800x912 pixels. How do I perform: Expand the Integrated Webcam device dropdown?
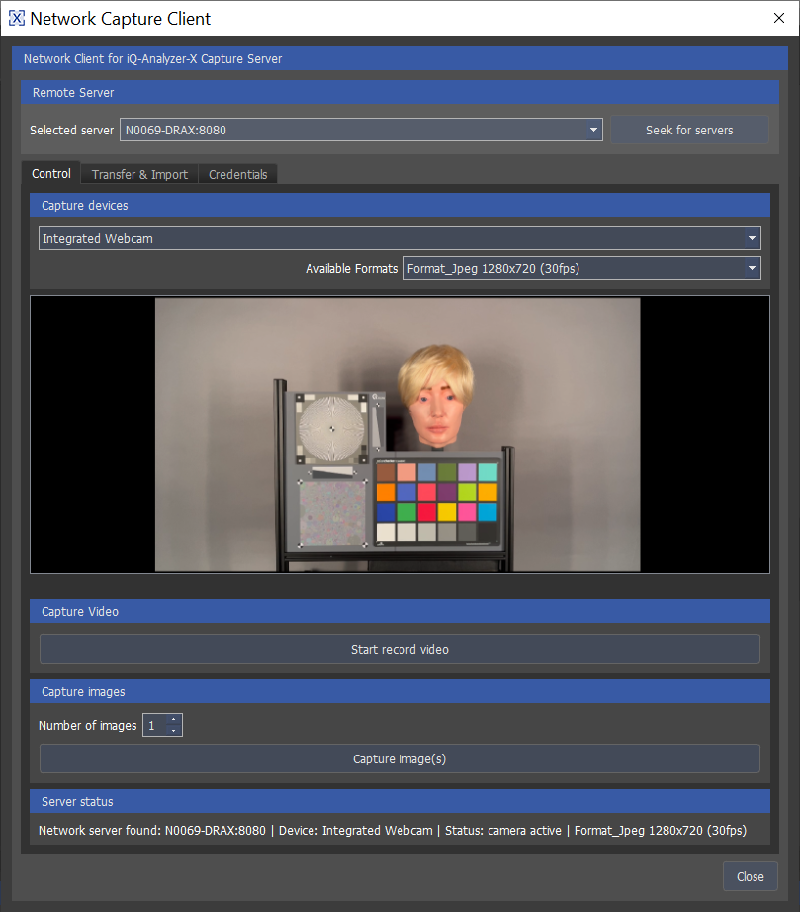[x=400, y=238]
